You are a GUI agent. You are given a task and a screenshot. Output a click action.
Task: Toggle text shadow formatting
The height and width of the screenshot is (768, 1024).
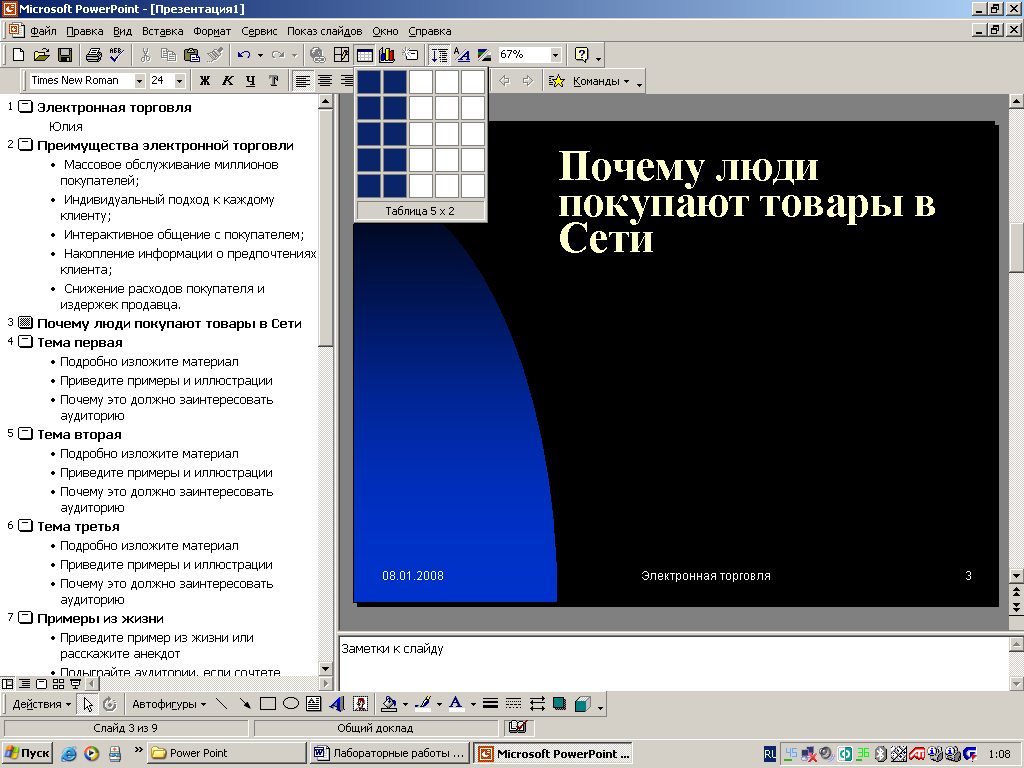click(x=274, y=80)
